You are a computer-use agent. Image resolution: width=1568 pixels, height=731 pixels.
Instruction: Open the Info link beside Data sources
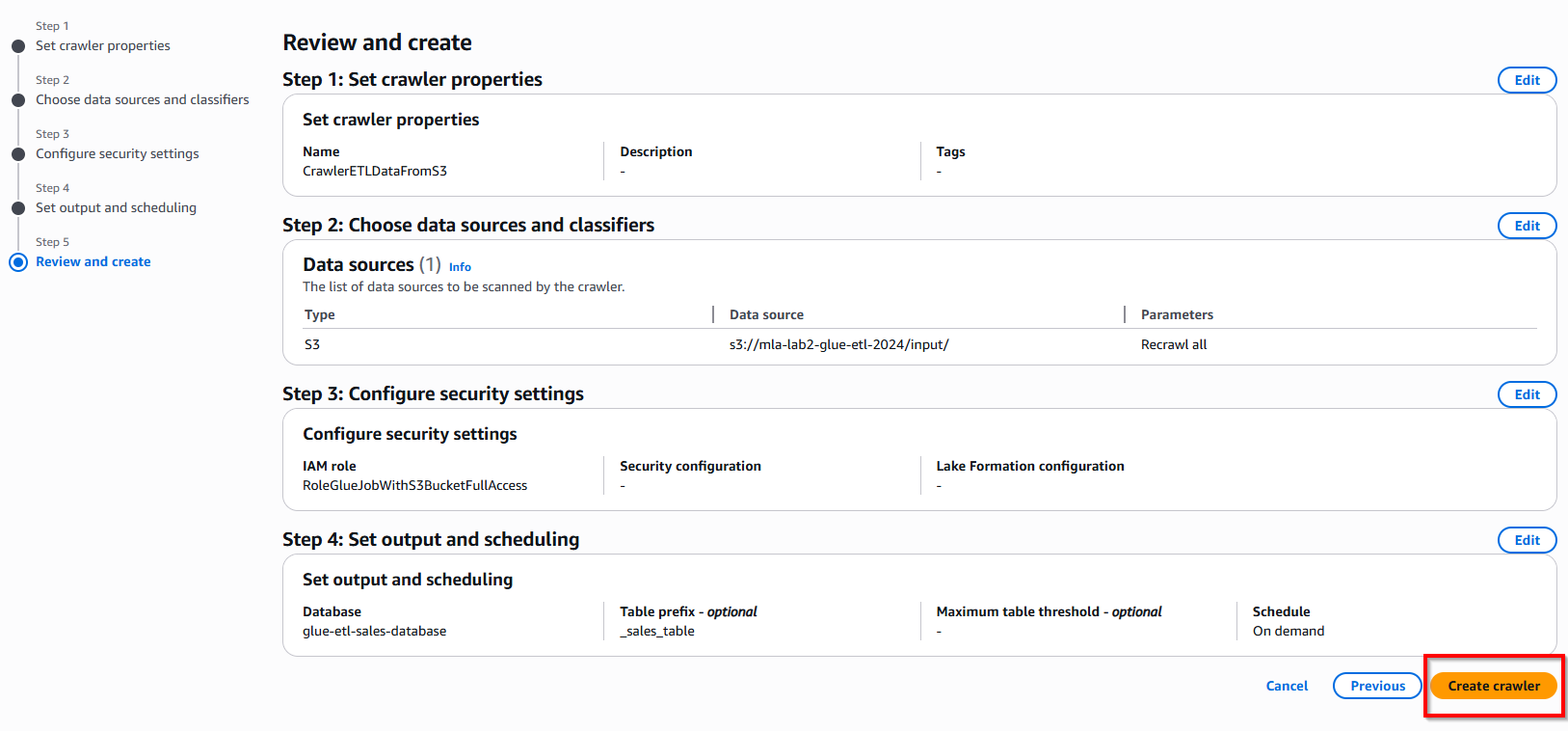tap(460, 267)
